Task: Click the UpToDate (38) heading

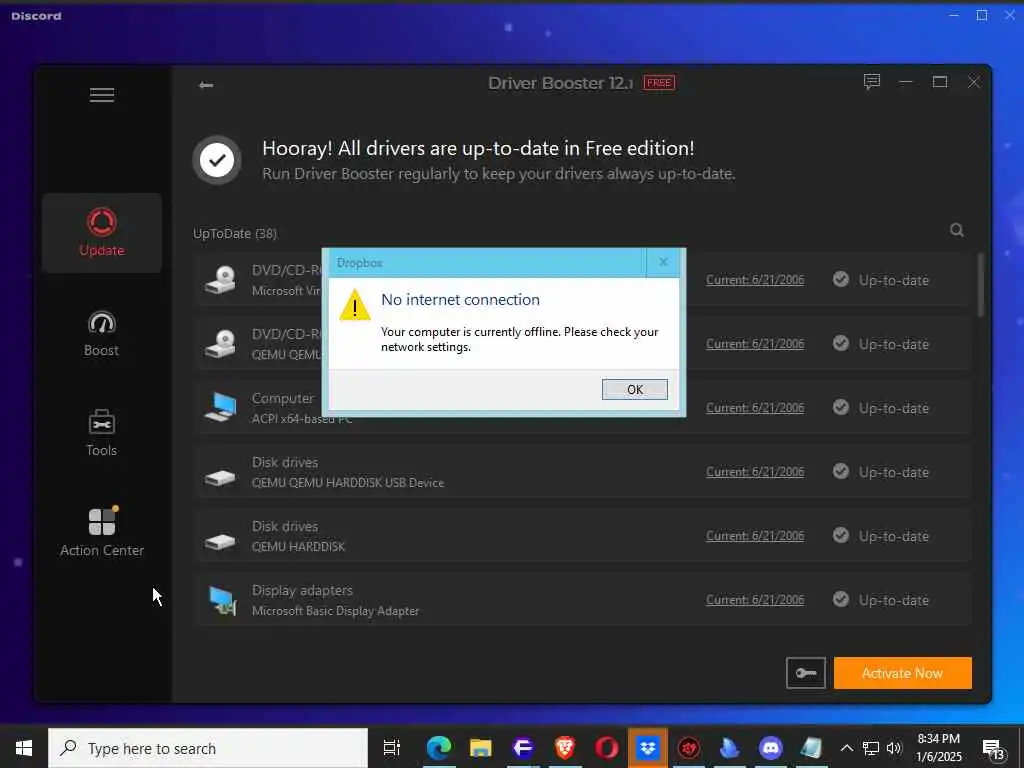Action: pyautogui.click(x=235, y=234)
